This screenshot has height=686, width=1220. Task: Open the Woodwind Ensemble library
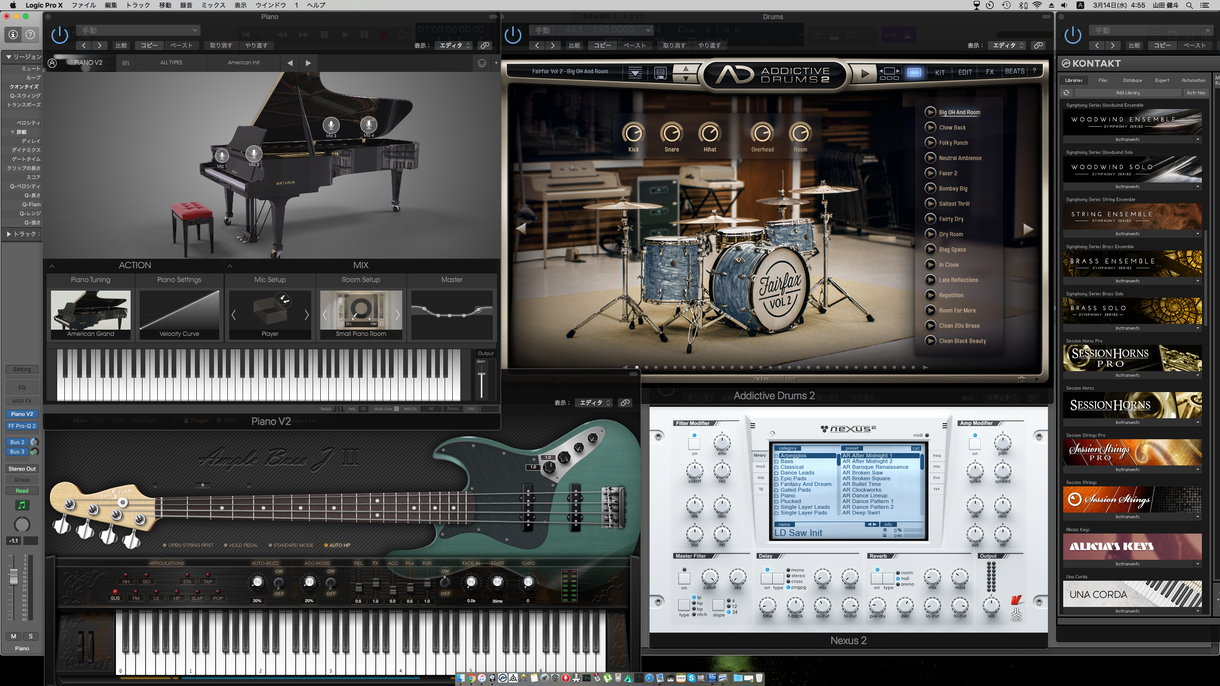coord(1132,123)
